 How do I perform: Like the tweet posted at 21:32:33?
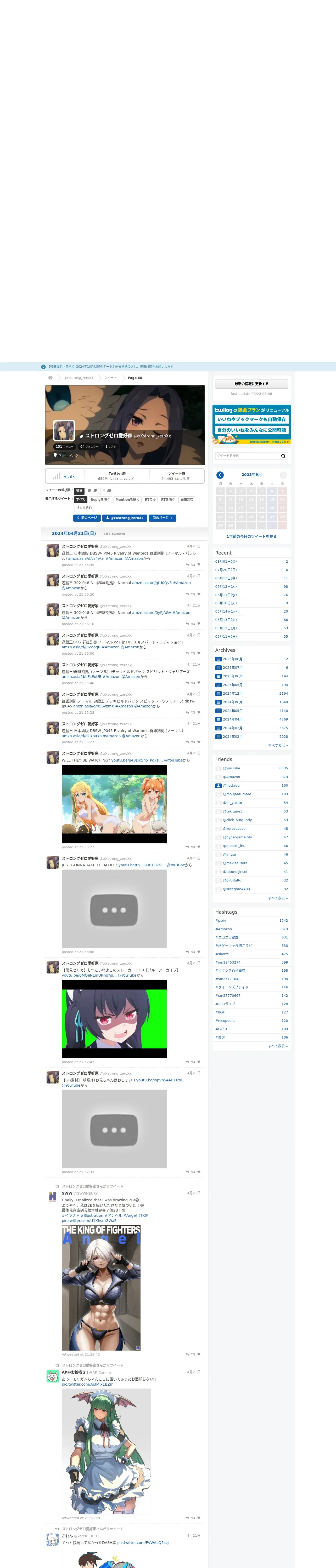[199, 1172]
